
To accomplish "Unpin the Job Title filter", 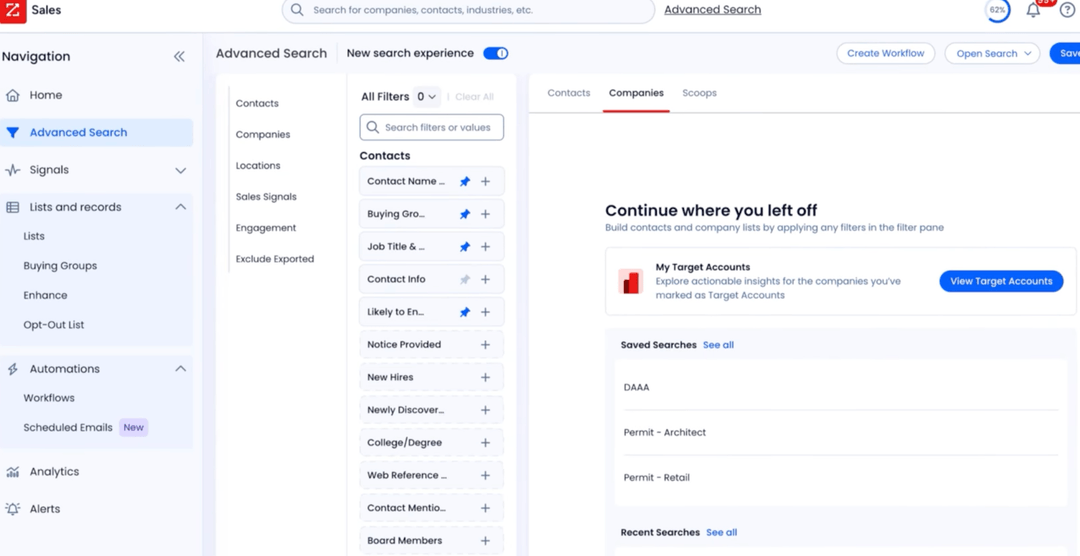I will pyautogui.click(x=465, y=247).
